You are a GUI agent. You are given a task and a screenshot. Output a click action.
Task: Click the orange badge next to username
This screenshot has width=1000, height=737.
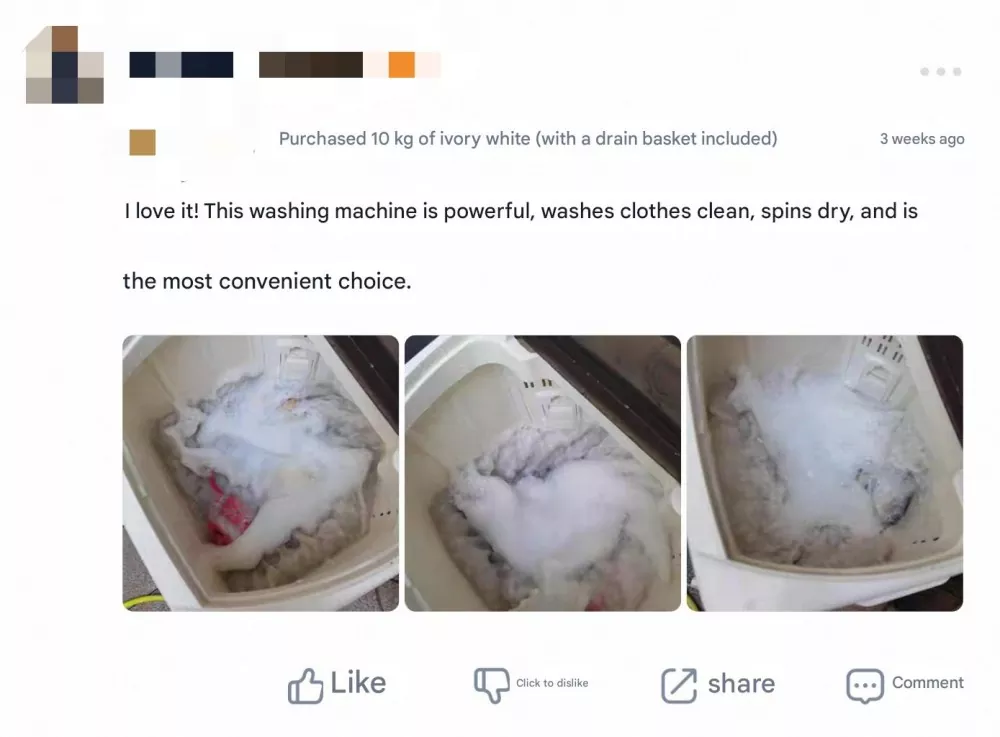(x=402, y=64)
